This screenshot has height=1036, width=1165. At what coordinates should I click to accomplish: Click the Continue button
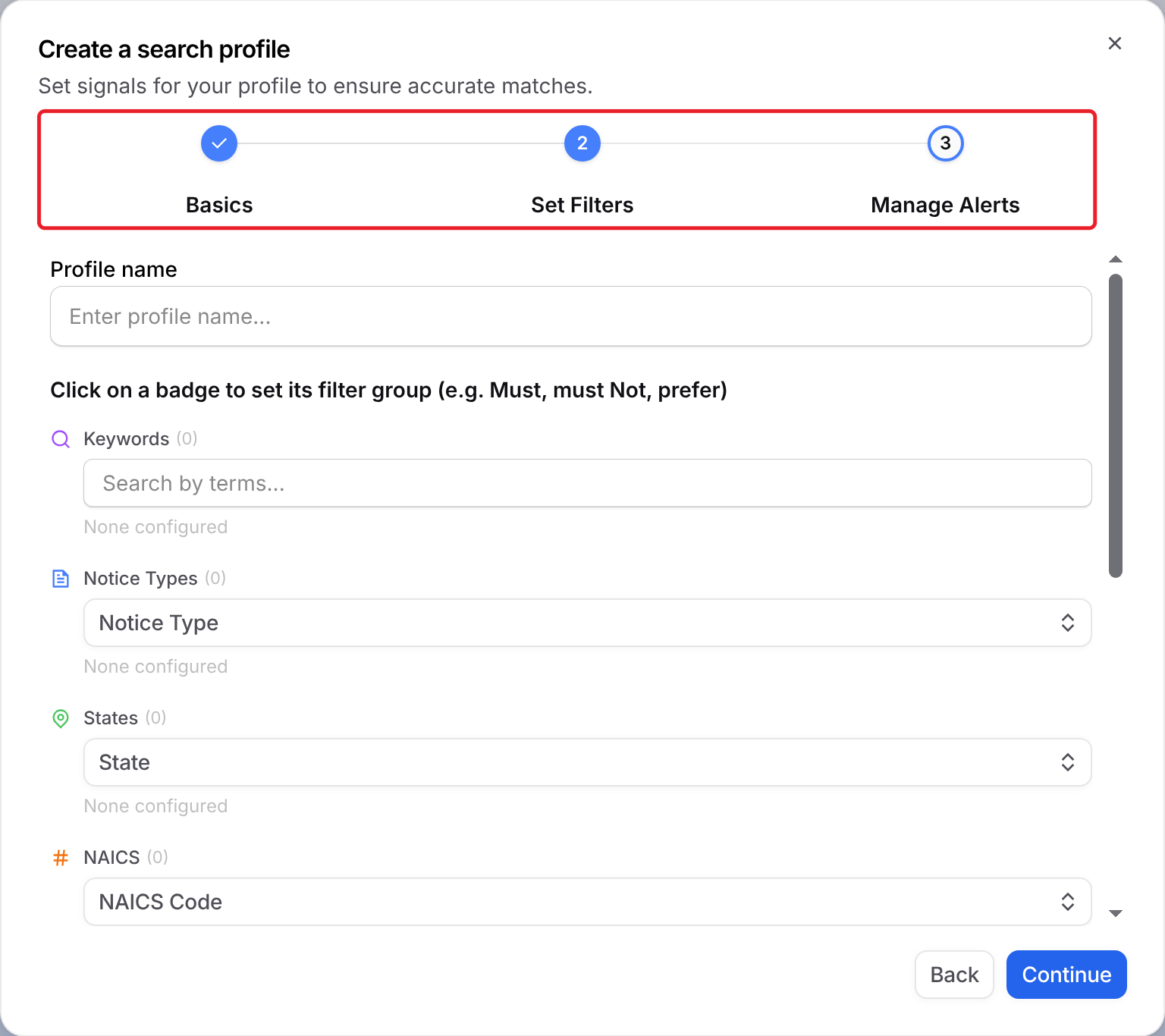1066,975
